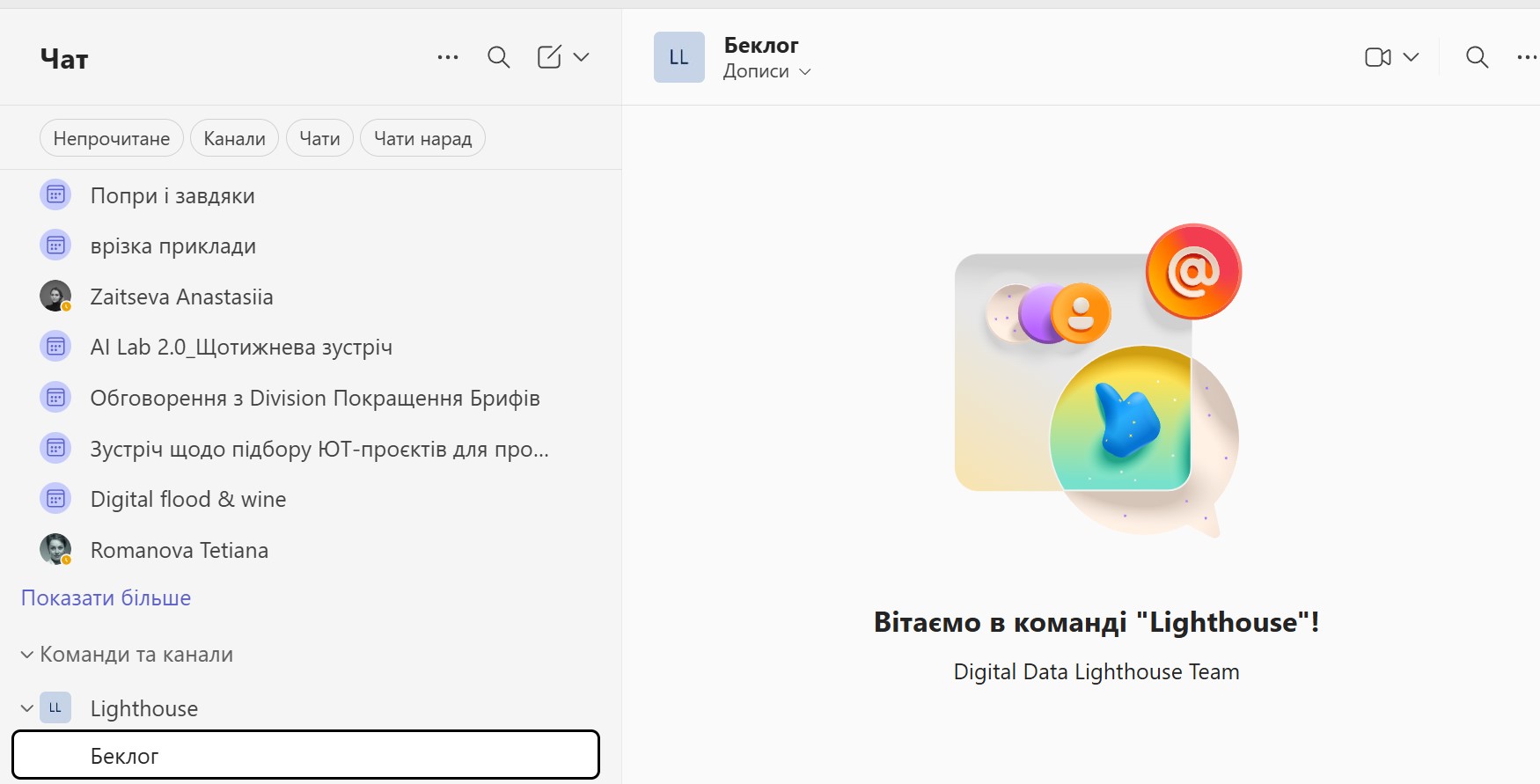The width and height of the screenshot is (1540, 784).
Task: Click the LL channel avatar in header
Action: tap(679, 57)
